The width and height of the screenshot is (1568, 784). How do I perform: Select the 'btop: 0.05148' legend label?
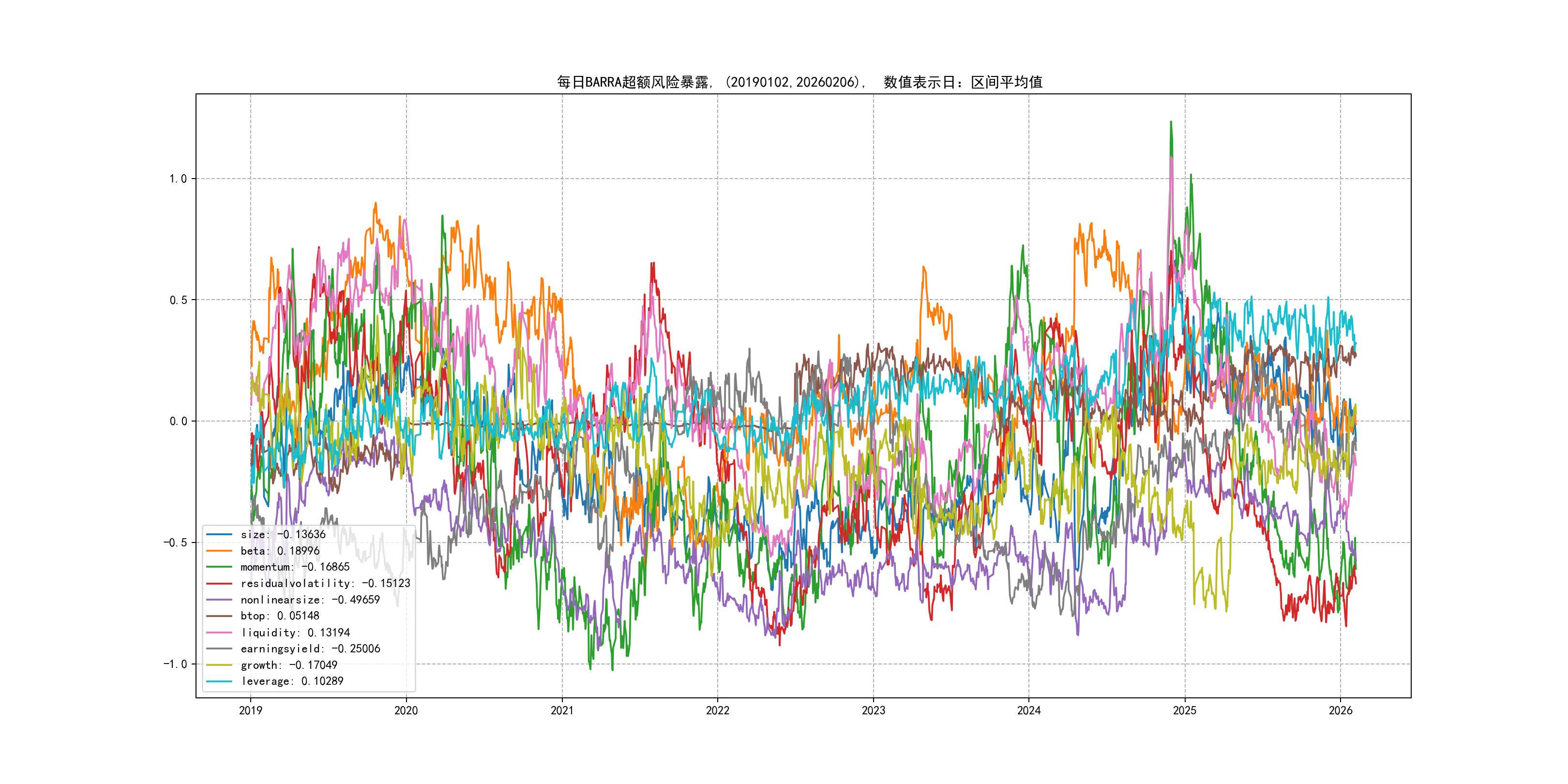(x=280, y=616)
